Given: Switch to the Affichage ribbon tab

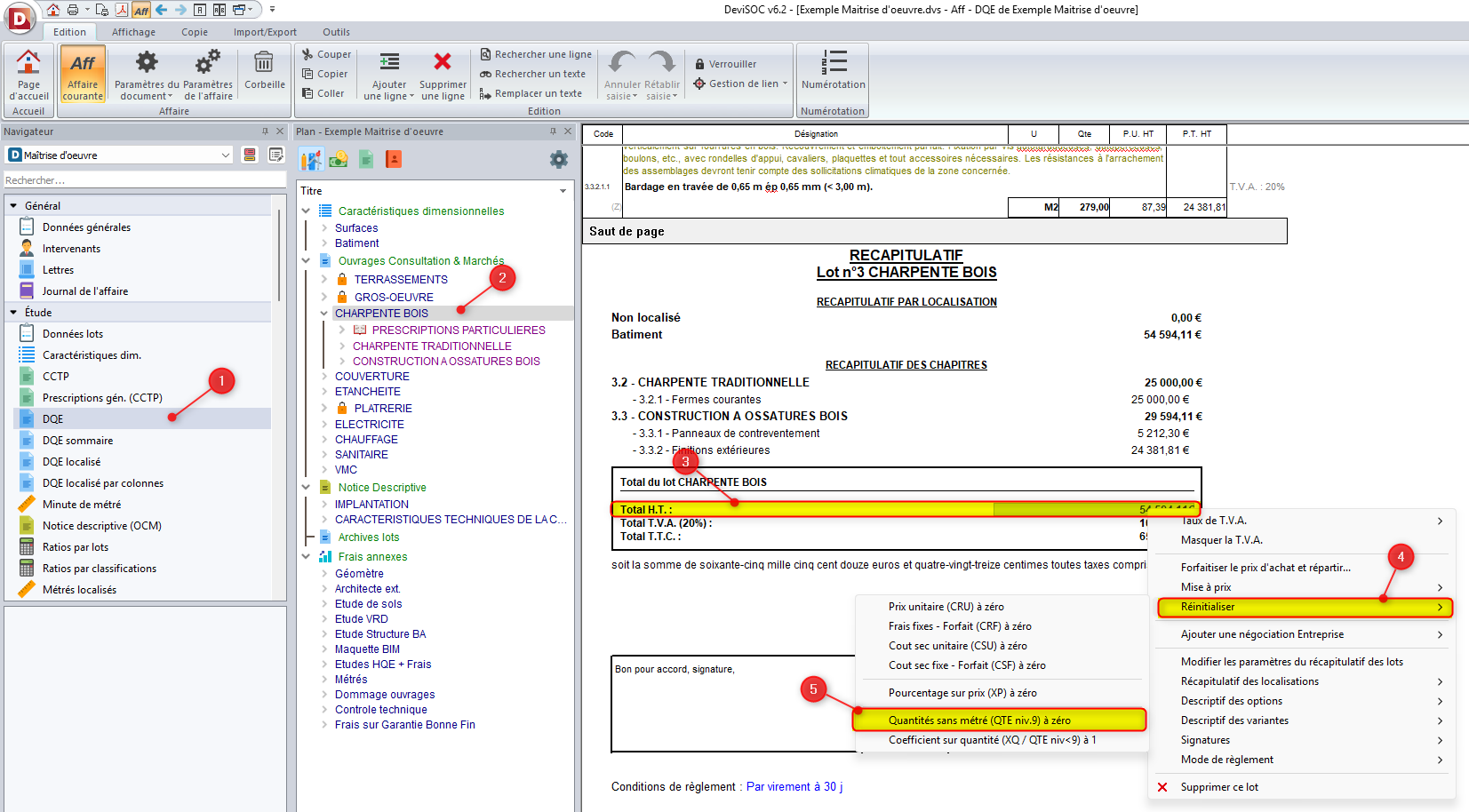Looking at the screenshot, I should coord(133,32).
